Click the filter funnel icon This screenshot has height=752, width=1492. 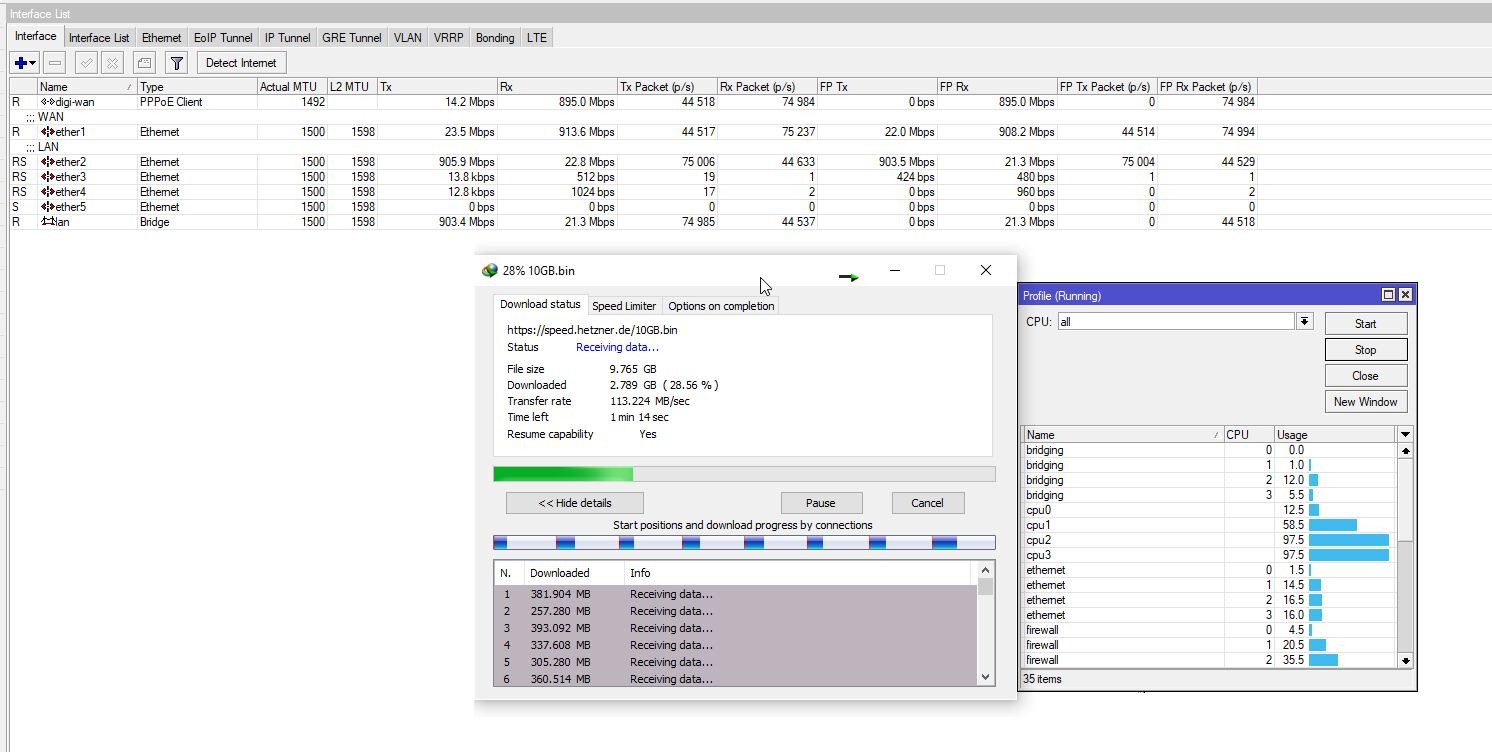click(x=176, y=63)
